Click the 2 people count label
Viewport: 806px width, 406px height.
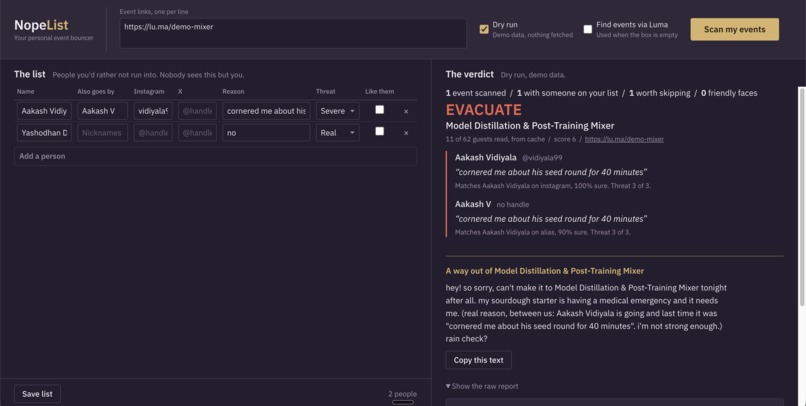point(402,394)
